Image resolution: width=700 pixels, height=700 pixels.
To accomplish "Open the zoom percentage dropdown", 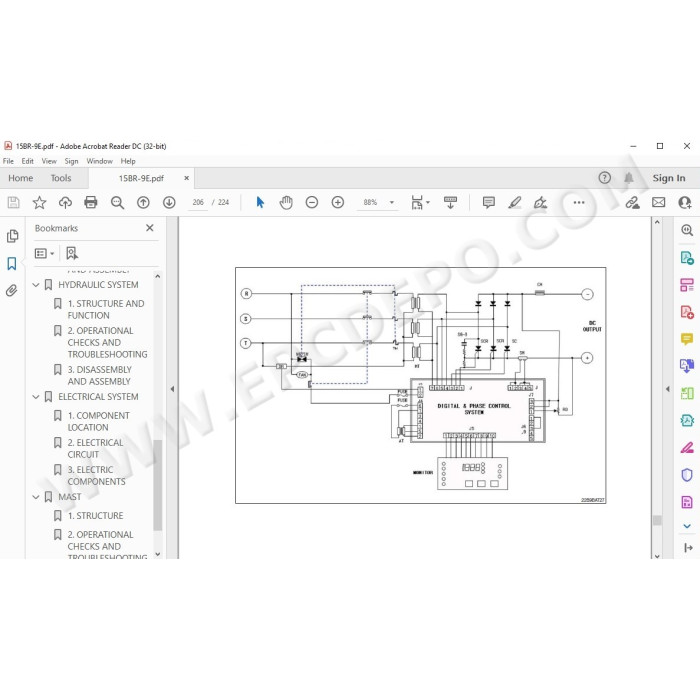I will point(392,202).
